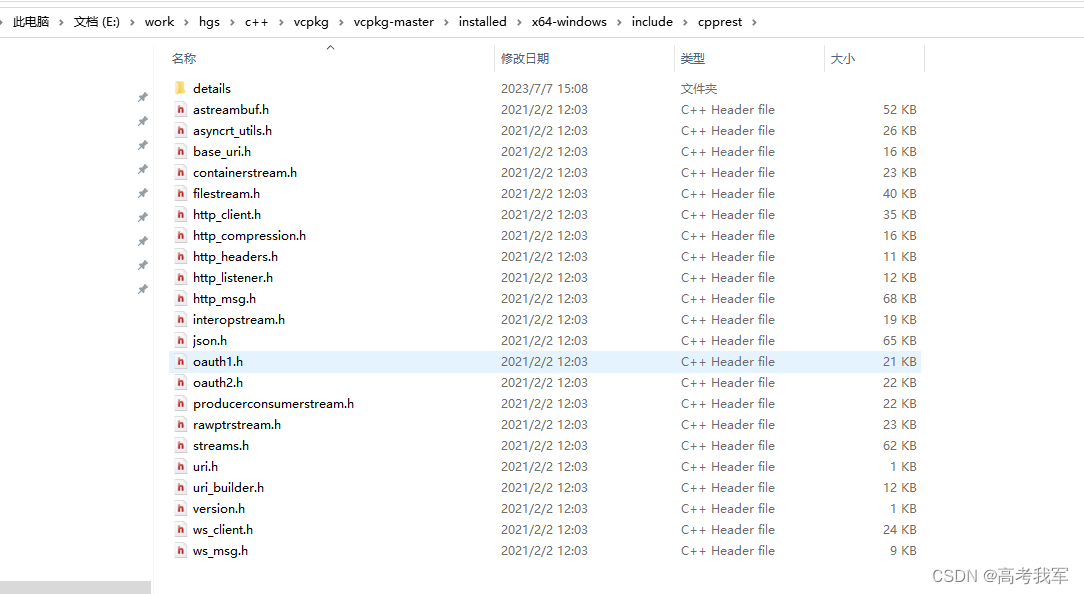Expand the chevron after 文档 (E:) breadcrumb
This screenshot has width=1084, height=594.
pos(132,22)
